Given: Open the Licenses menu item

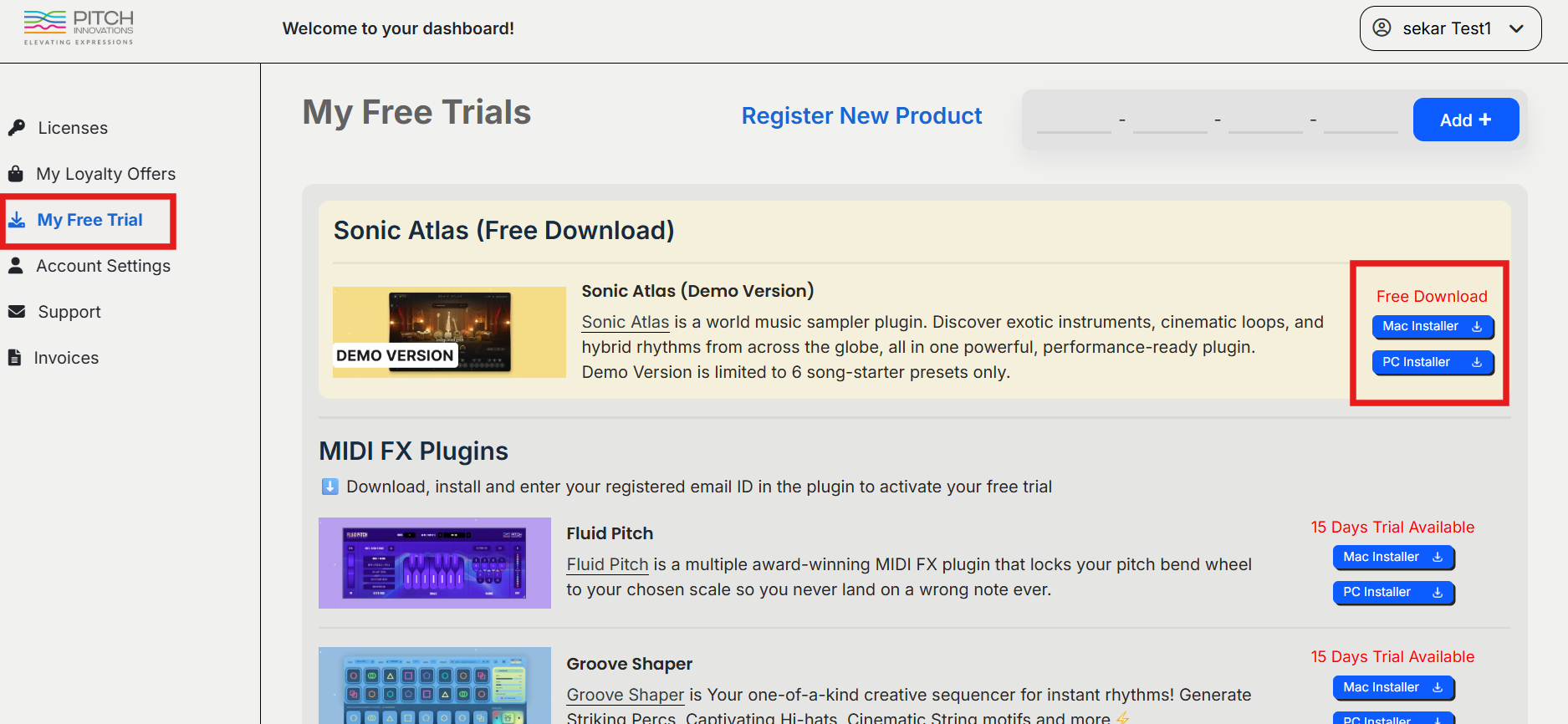Looking at the screenshot, I should pos(73,128).
